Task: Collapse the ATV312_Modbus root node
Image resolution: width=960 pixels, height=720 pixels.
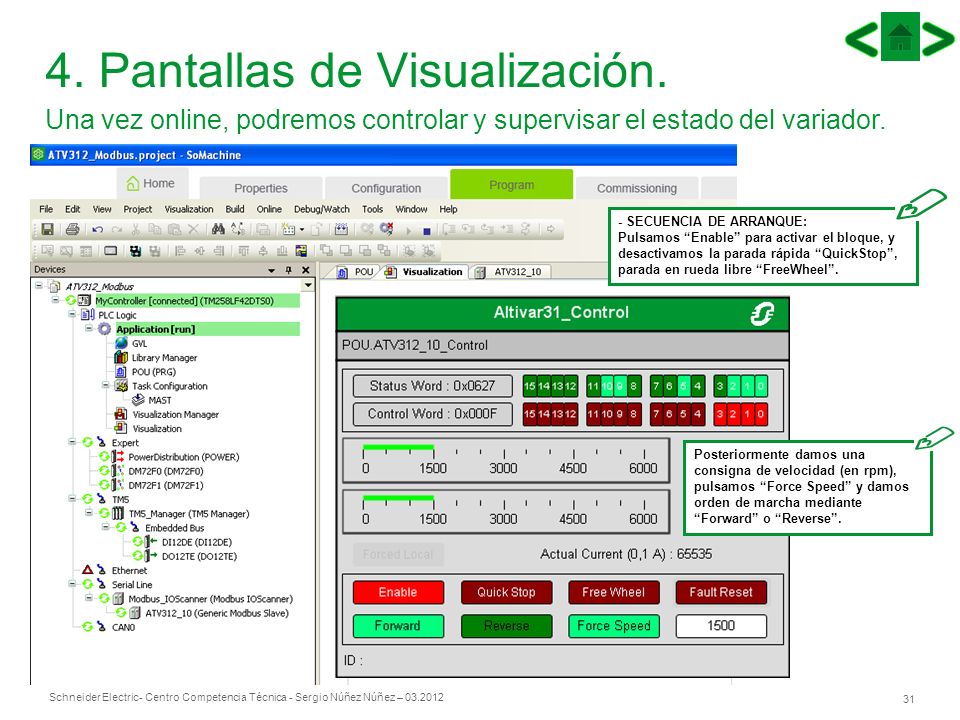Action: (39, 285)
